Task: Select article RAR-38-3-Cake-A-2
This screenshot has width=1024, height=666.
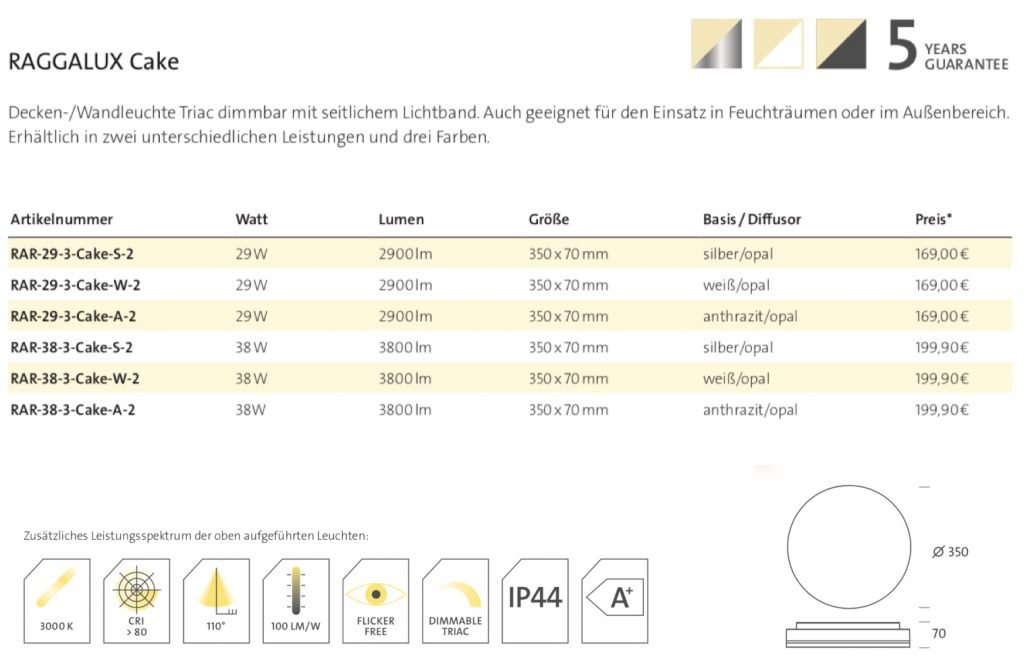Action: click(72, 410)
